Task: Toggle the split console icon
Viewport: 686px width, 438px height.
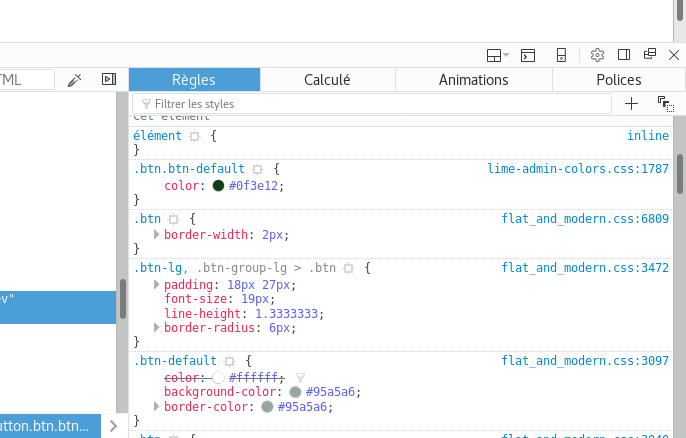Action: [529, 55]
